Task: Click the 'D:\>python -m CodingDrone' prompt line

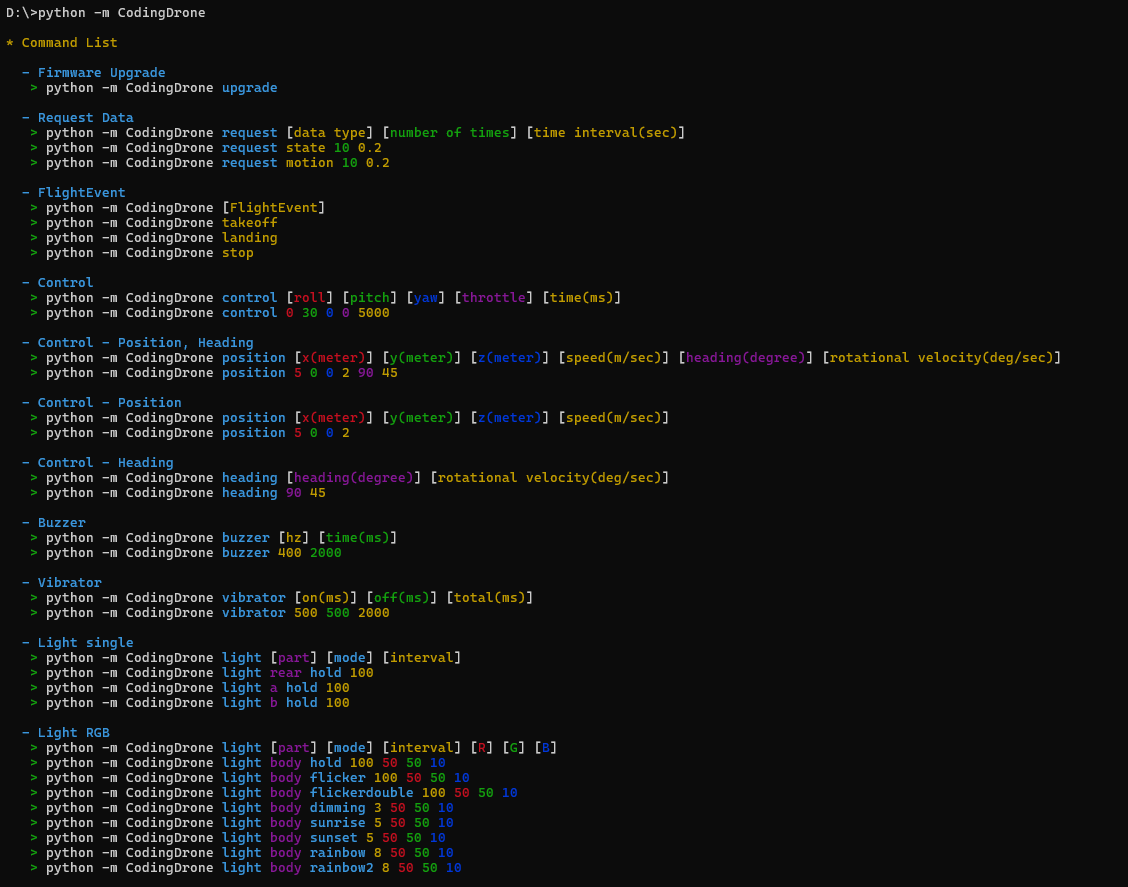Action: point(106,13)
